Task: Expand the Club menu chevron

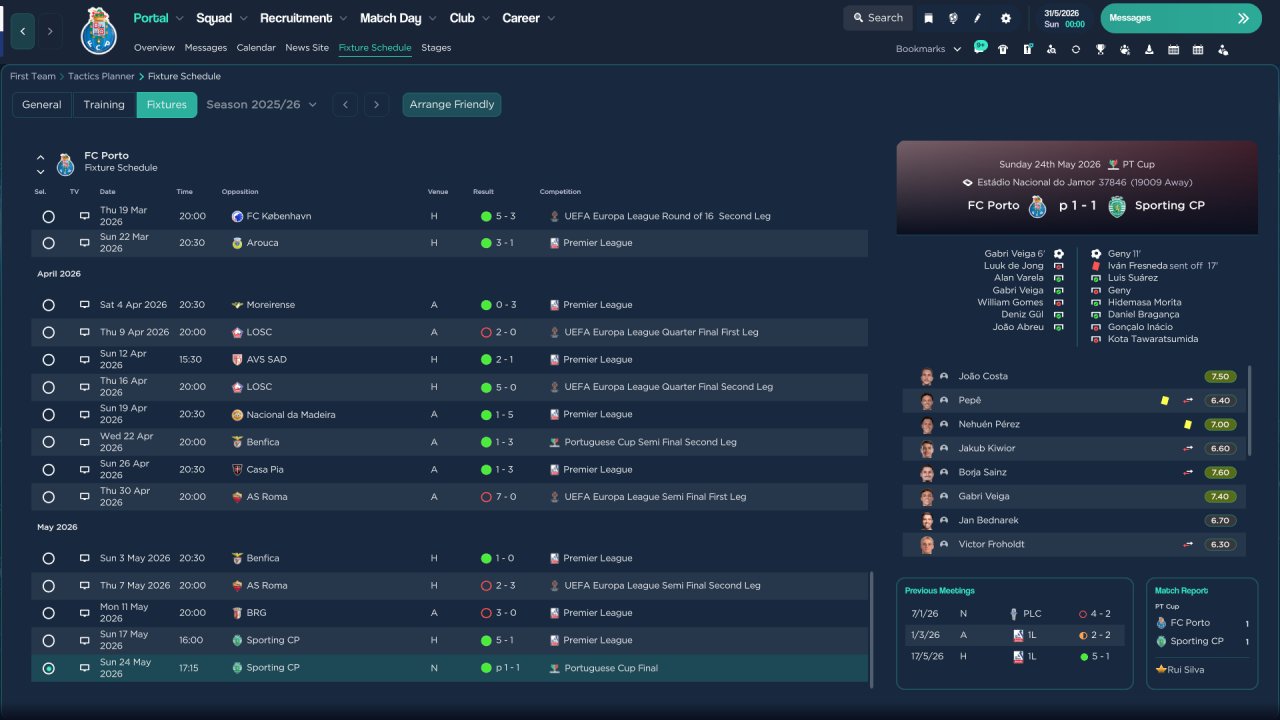Action: point(485,19)
